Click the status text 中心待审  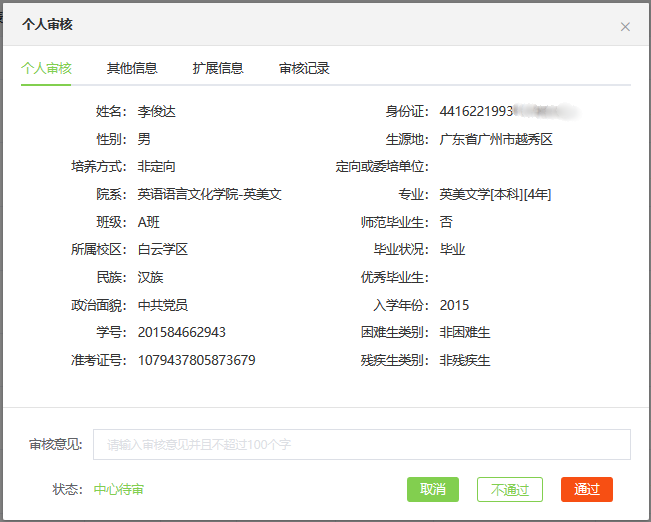pos(119,489)
